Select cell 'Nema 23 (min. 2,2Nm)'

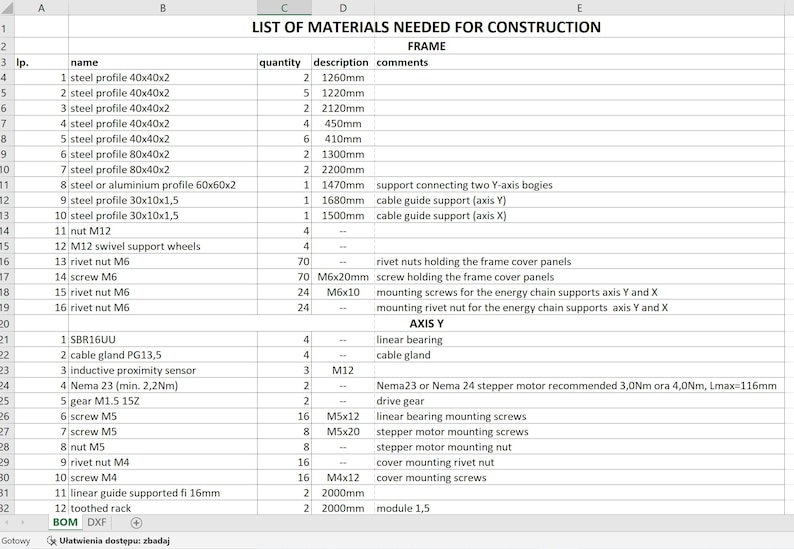163,385
